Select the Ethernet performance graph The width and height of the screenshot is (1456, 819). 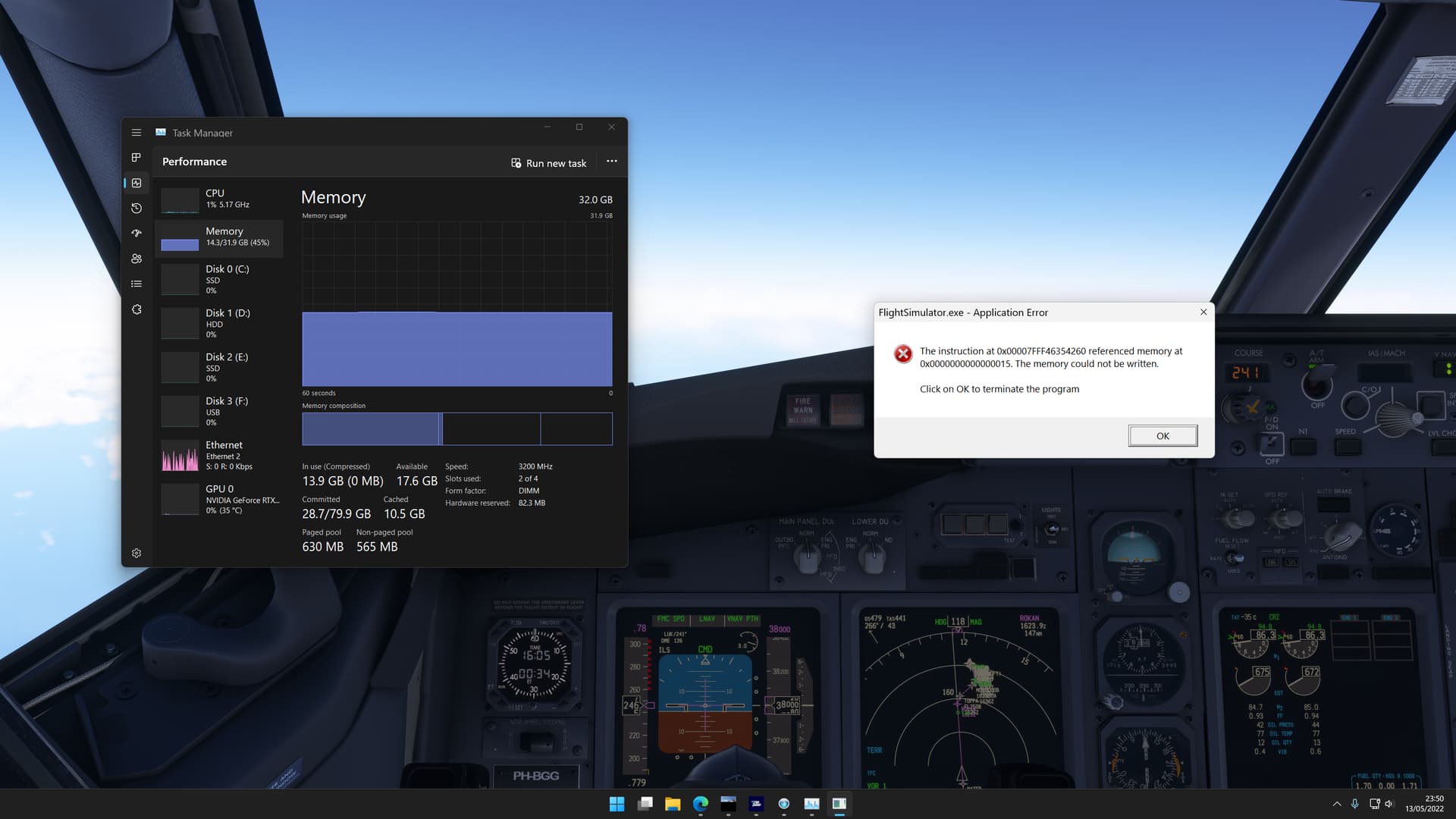220,455
